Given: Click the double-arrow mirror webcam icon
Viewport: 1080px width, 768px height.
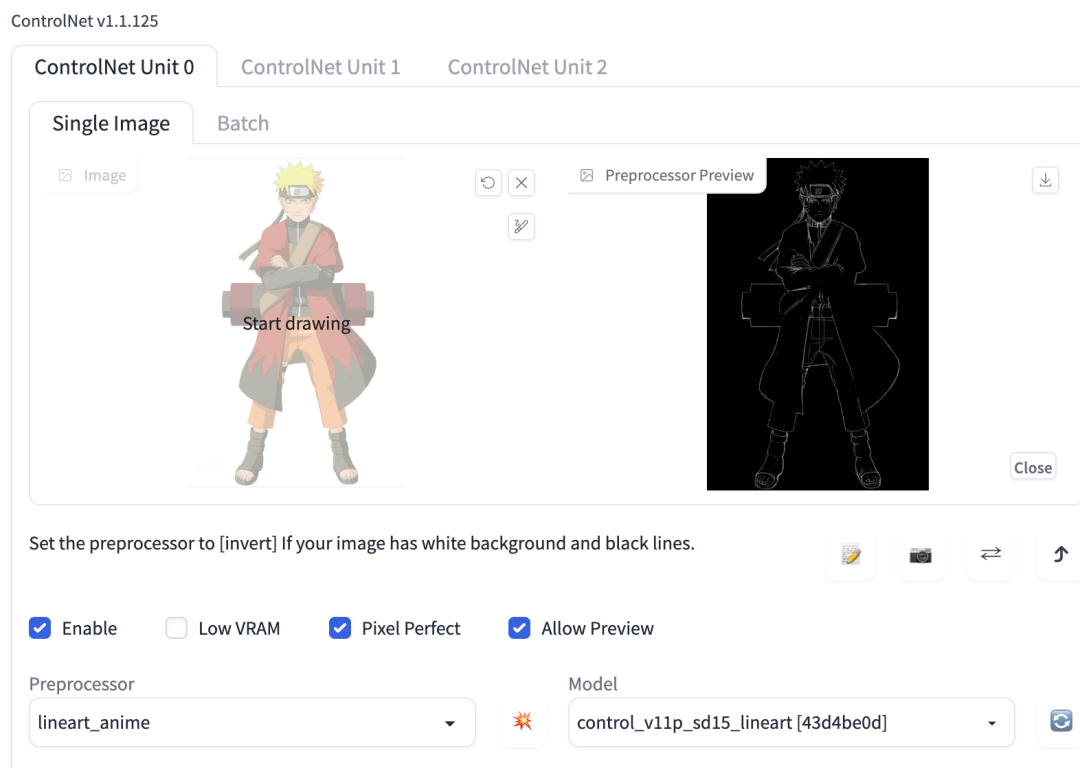Looking at the screenshot, I should click(x=990, y=554).
